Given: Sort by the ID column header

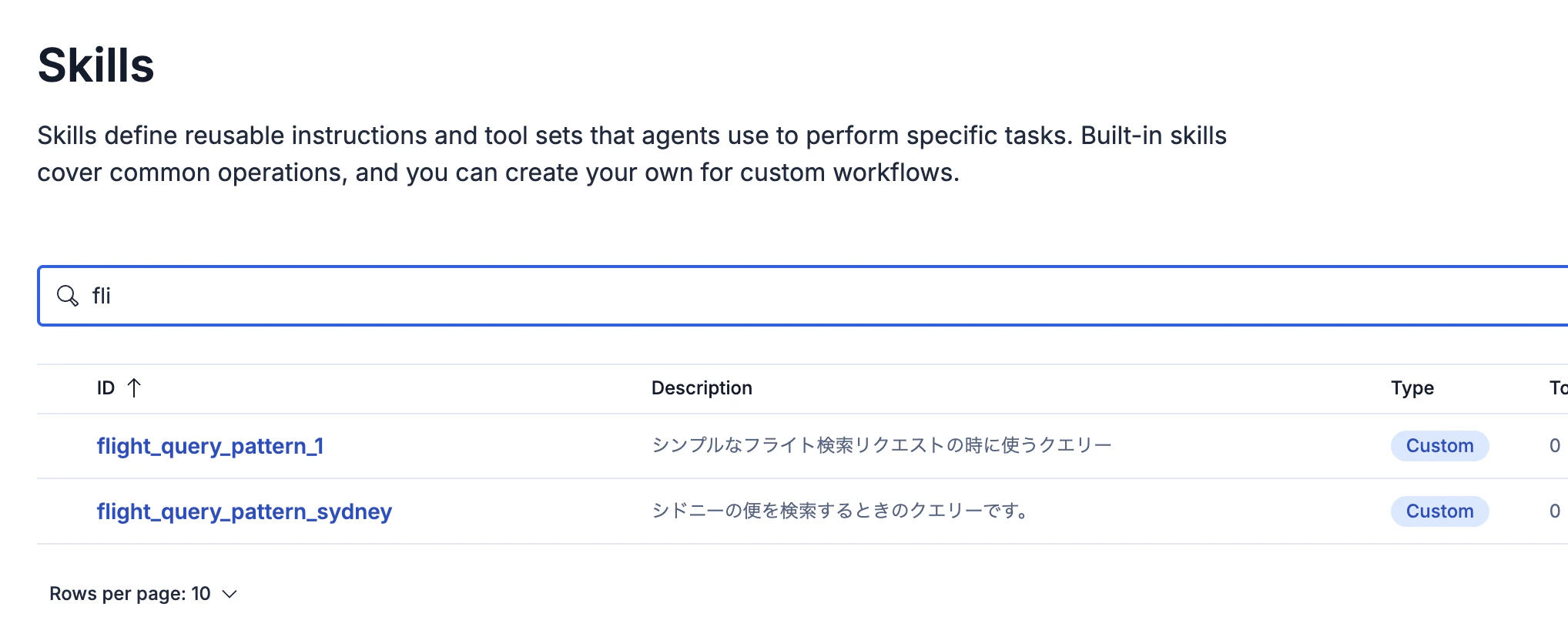Looking at the screenshot, I should (x=106, y=387).
